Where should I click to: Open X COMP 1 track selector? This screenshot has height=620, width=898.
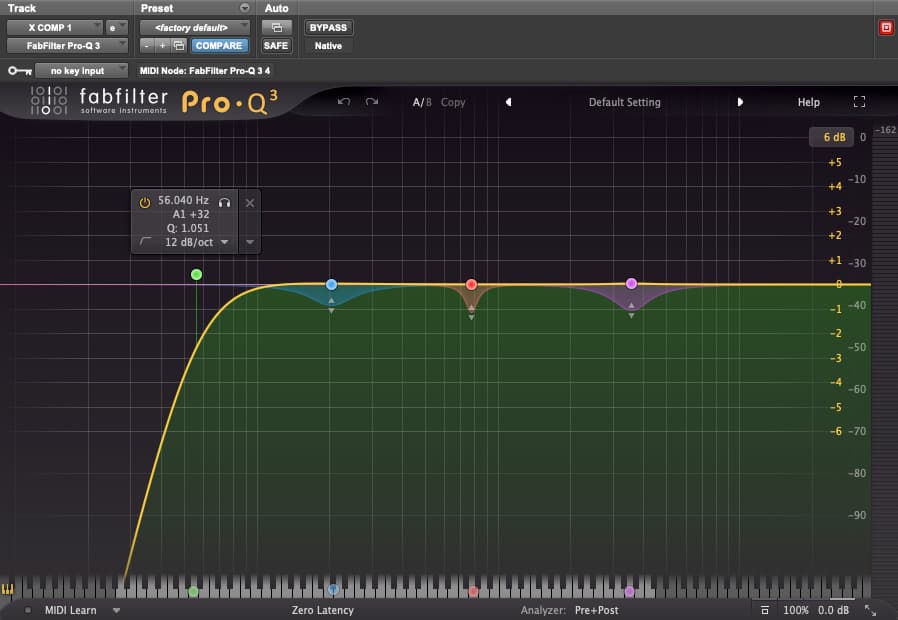point(54,27)
